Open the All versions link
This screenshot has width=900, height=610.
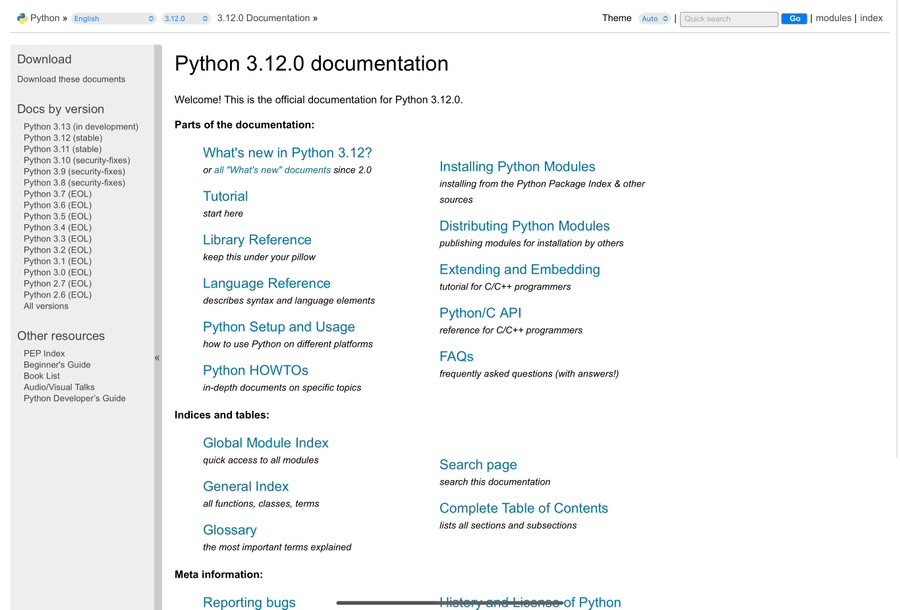click(x=46, y=306)
